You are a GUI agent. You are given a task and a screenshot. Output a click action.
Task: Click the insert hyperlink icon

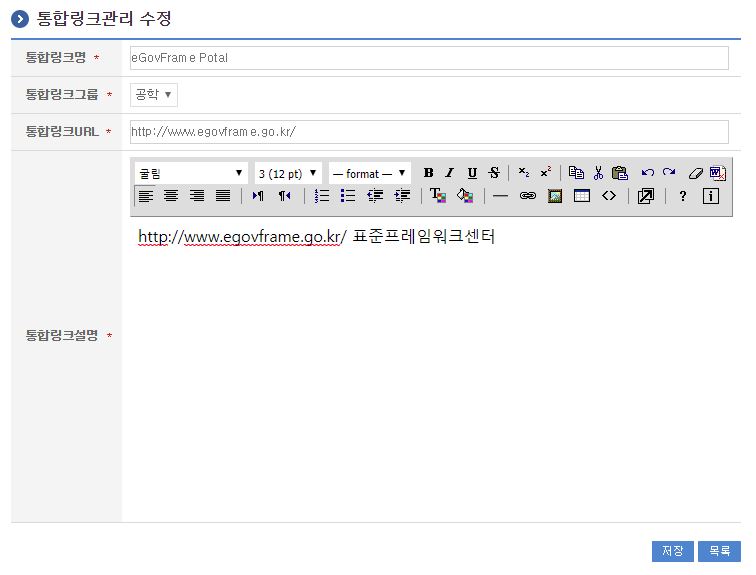coord(527,196)
